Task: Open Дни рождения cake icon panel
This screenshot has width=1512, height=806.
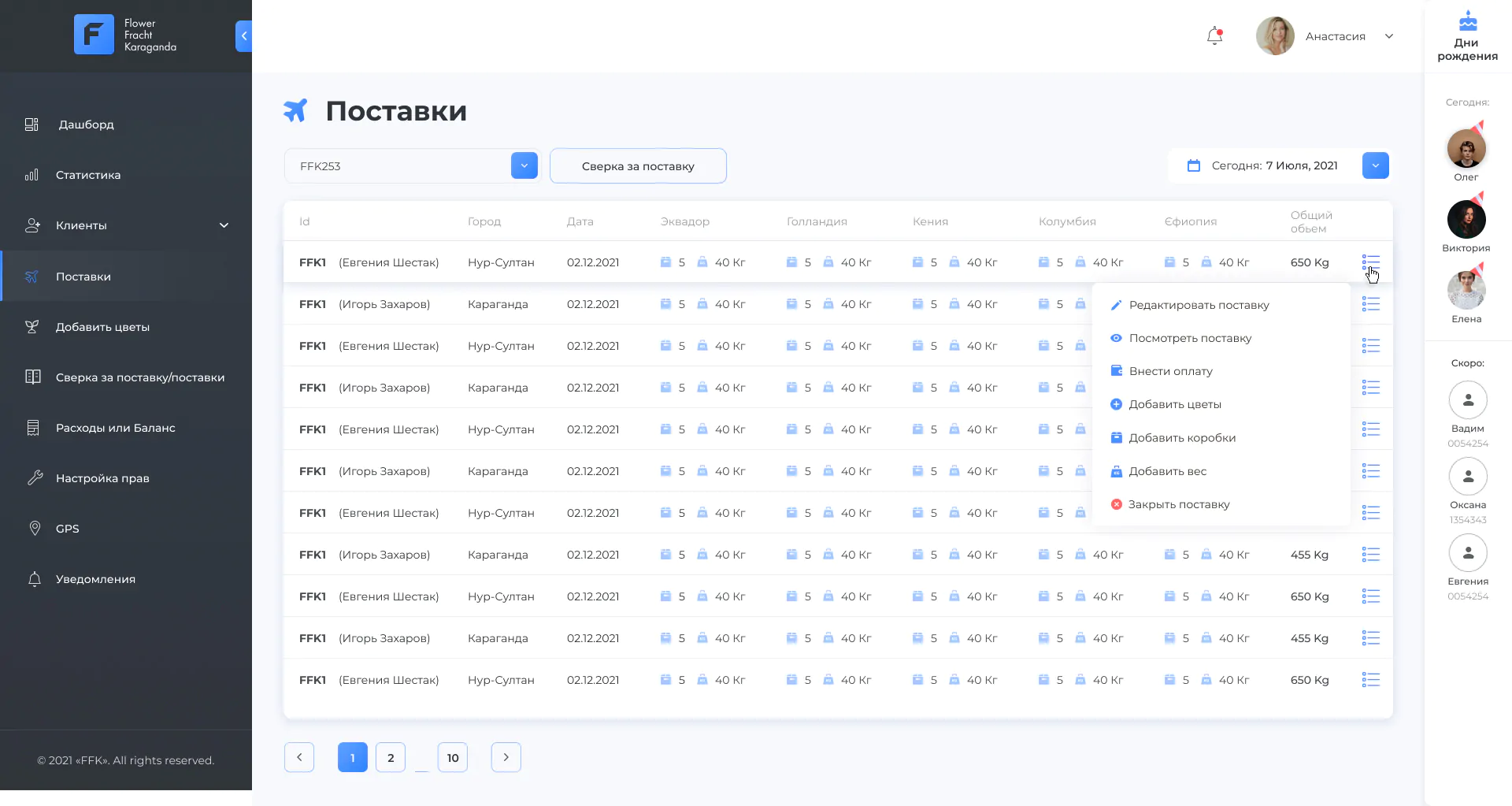Action: coord(1467,20)
